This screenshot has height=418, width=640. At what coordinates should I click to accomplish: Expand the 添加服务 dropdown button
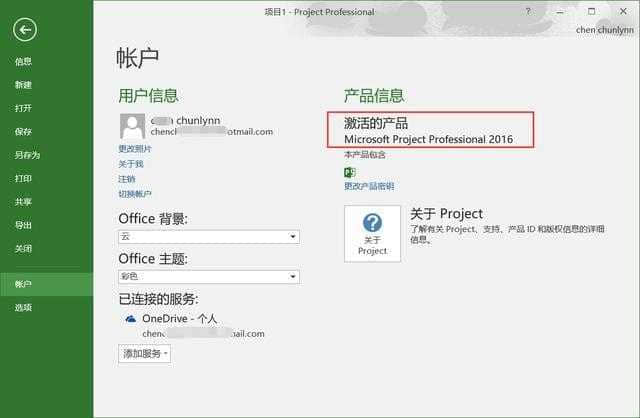pyautogui.click(x=144, y=354)
